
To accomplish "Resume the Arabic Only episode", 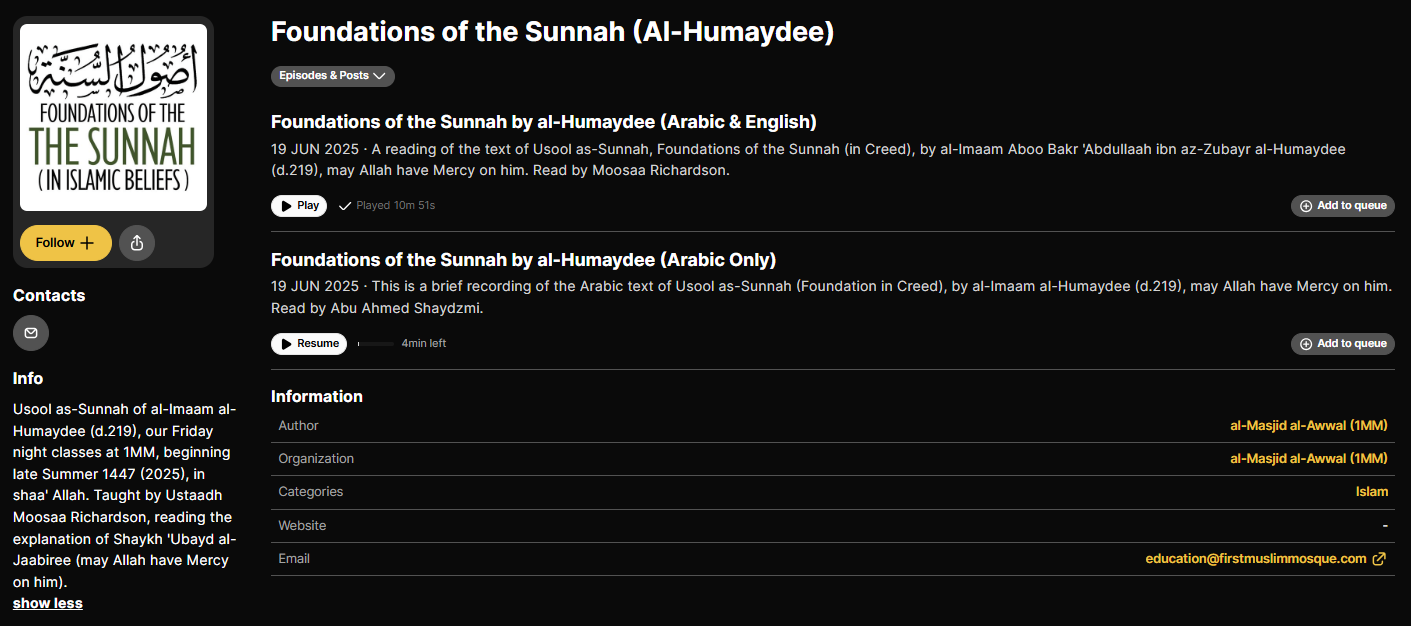I will (x=309, y=344).
